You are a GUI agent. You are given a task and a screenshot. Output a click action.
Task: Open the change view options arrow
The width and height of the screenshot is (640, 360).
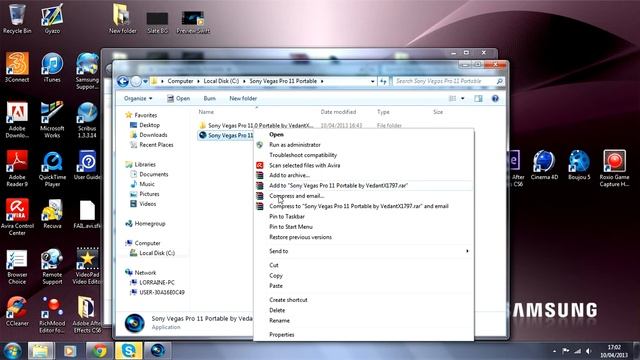coord(462,98)
